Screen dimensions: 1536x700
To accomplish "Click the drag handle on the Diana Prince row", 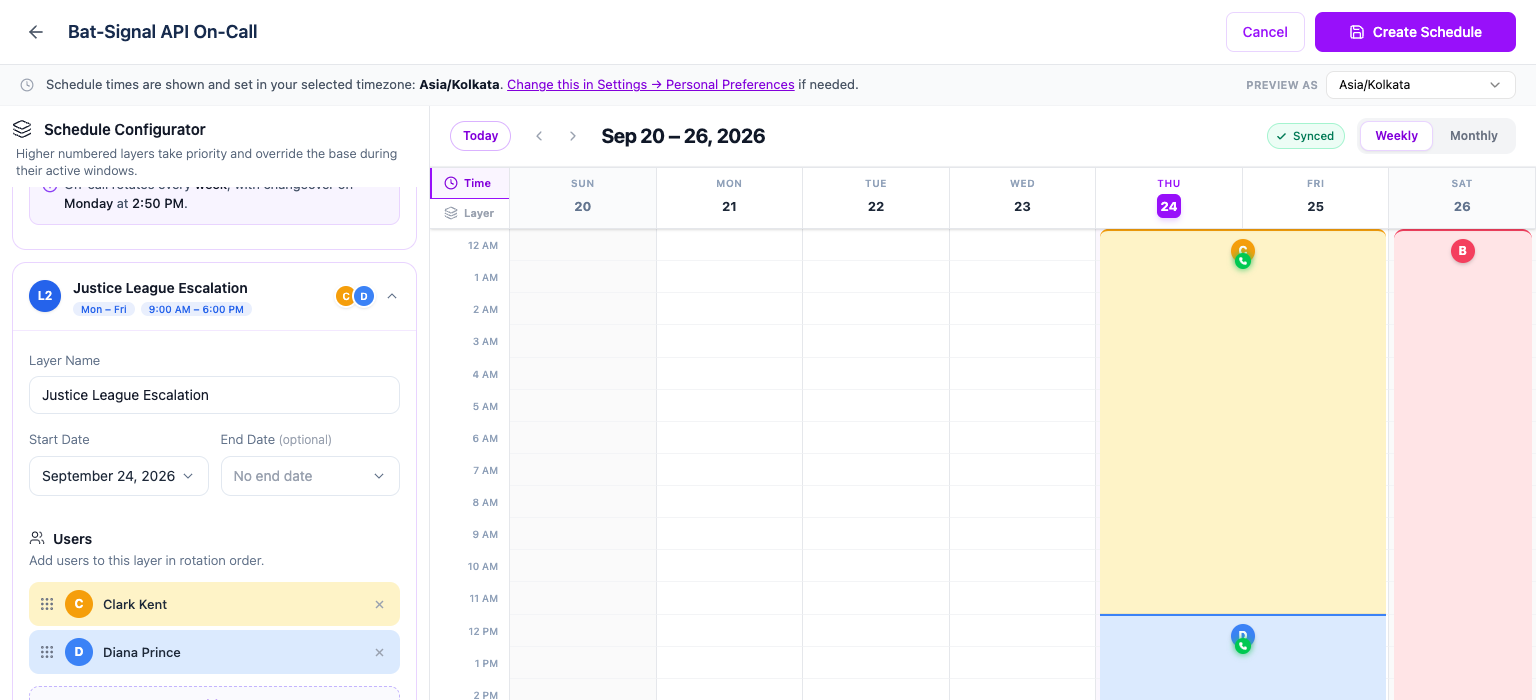I will point(47,652).
